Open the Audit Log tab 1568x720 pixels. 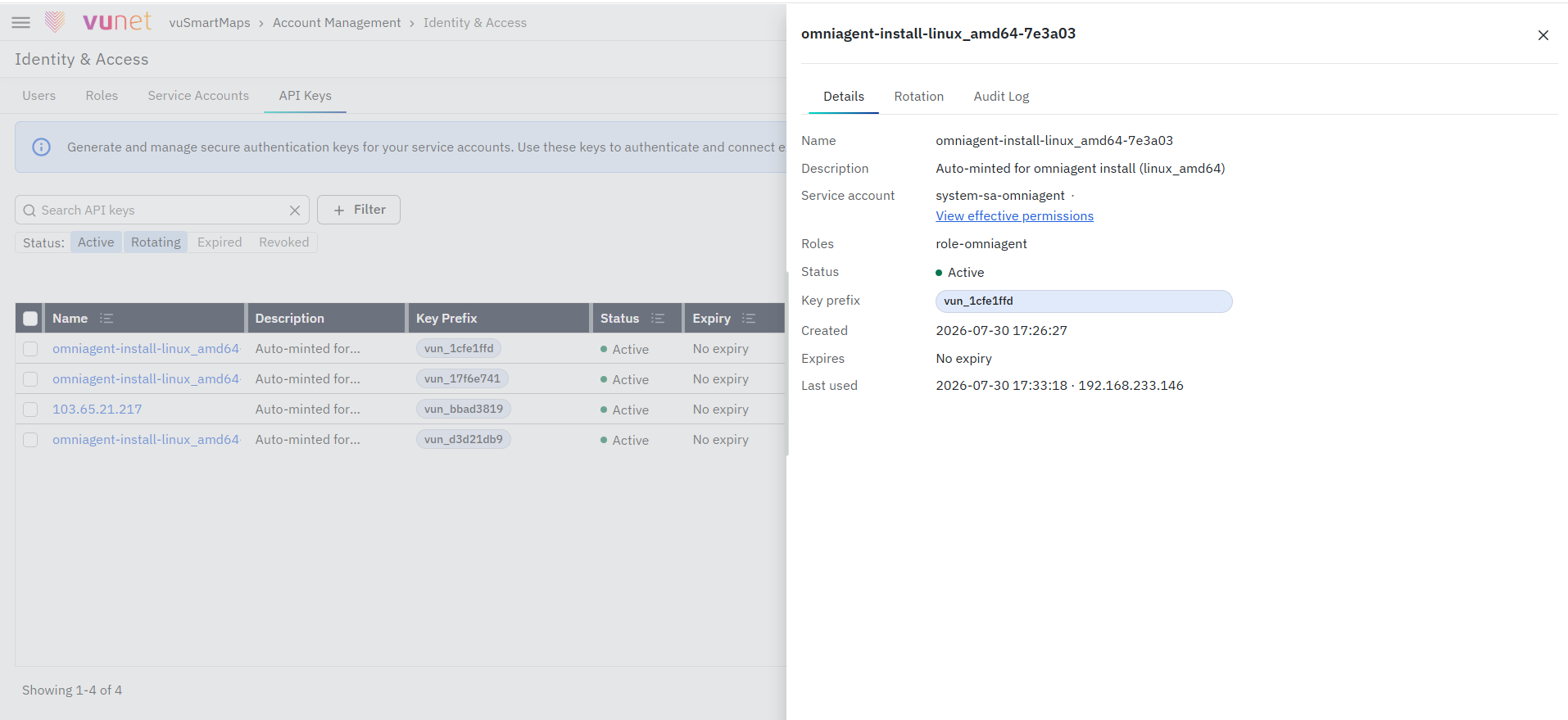tap(1001, 97)
